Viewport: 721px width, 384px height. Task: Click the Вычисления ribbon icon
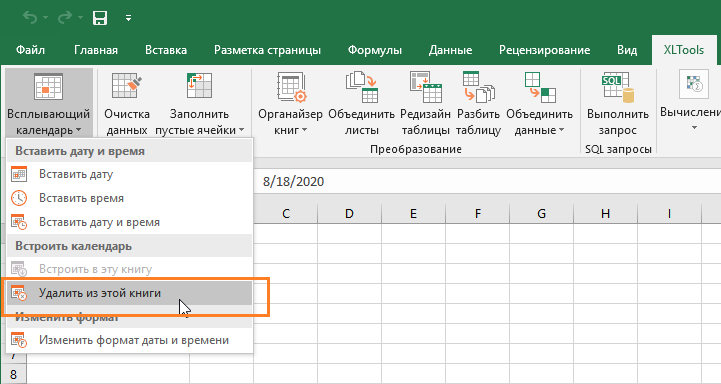click(694, 85)
